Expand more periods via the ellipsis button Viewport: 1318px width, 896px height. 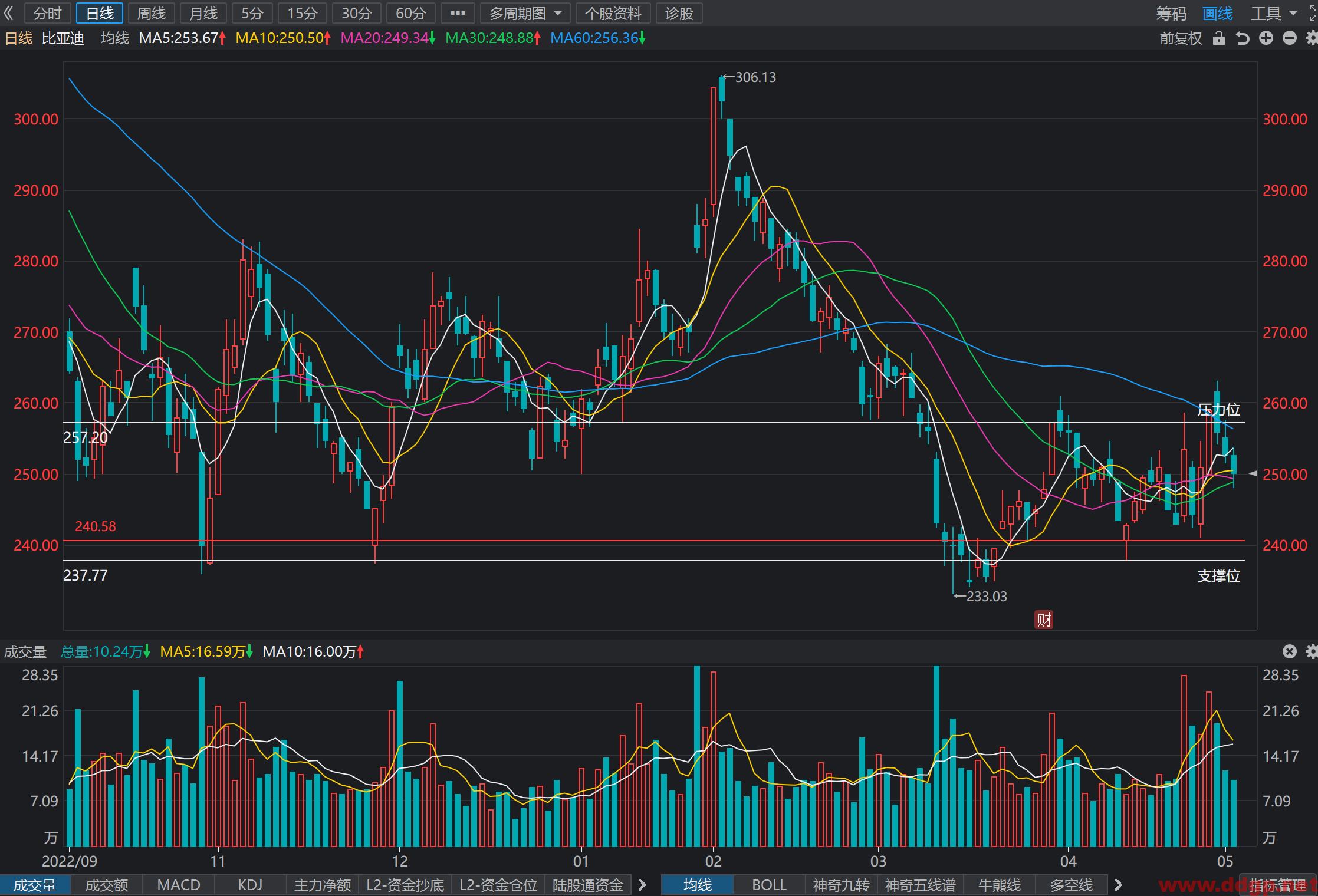coord(458,13)
